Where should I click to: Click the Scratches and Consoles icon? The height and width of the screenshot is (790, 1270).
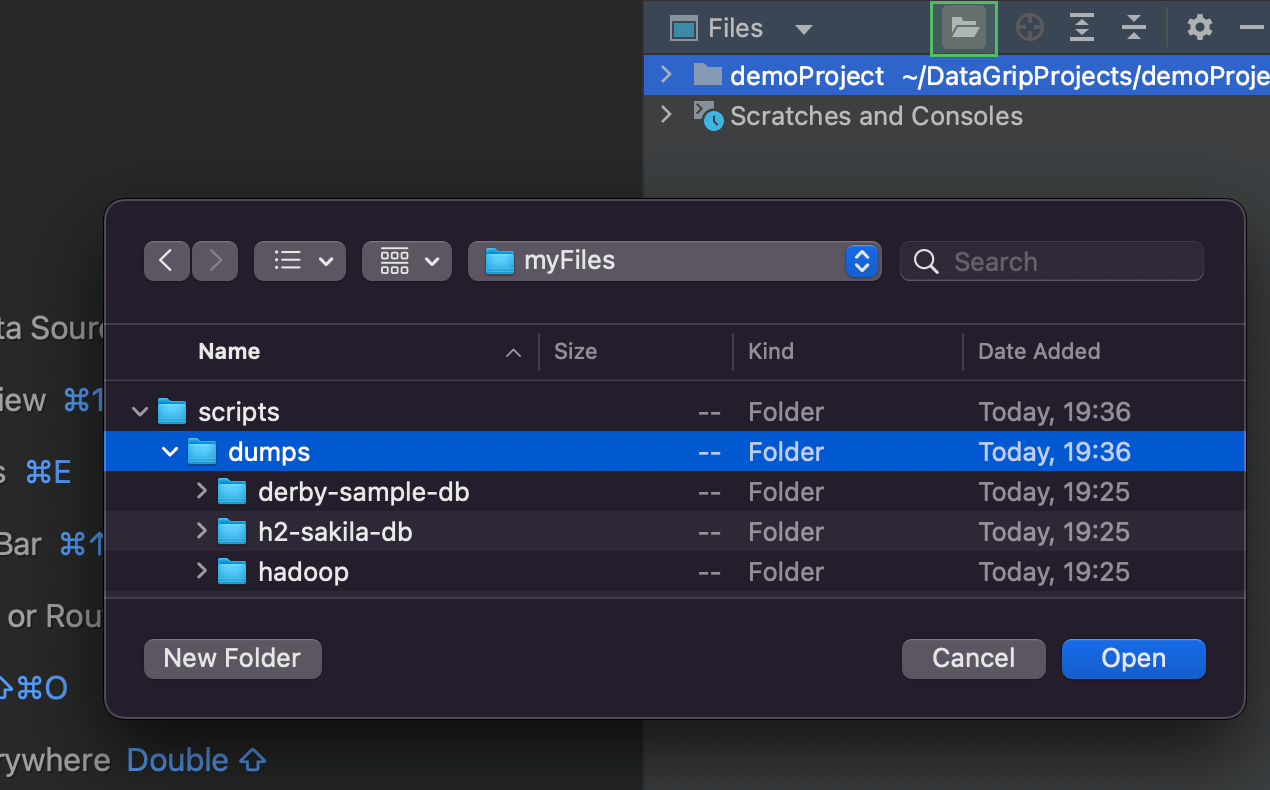pyautogui.click(x=708, y=116)
